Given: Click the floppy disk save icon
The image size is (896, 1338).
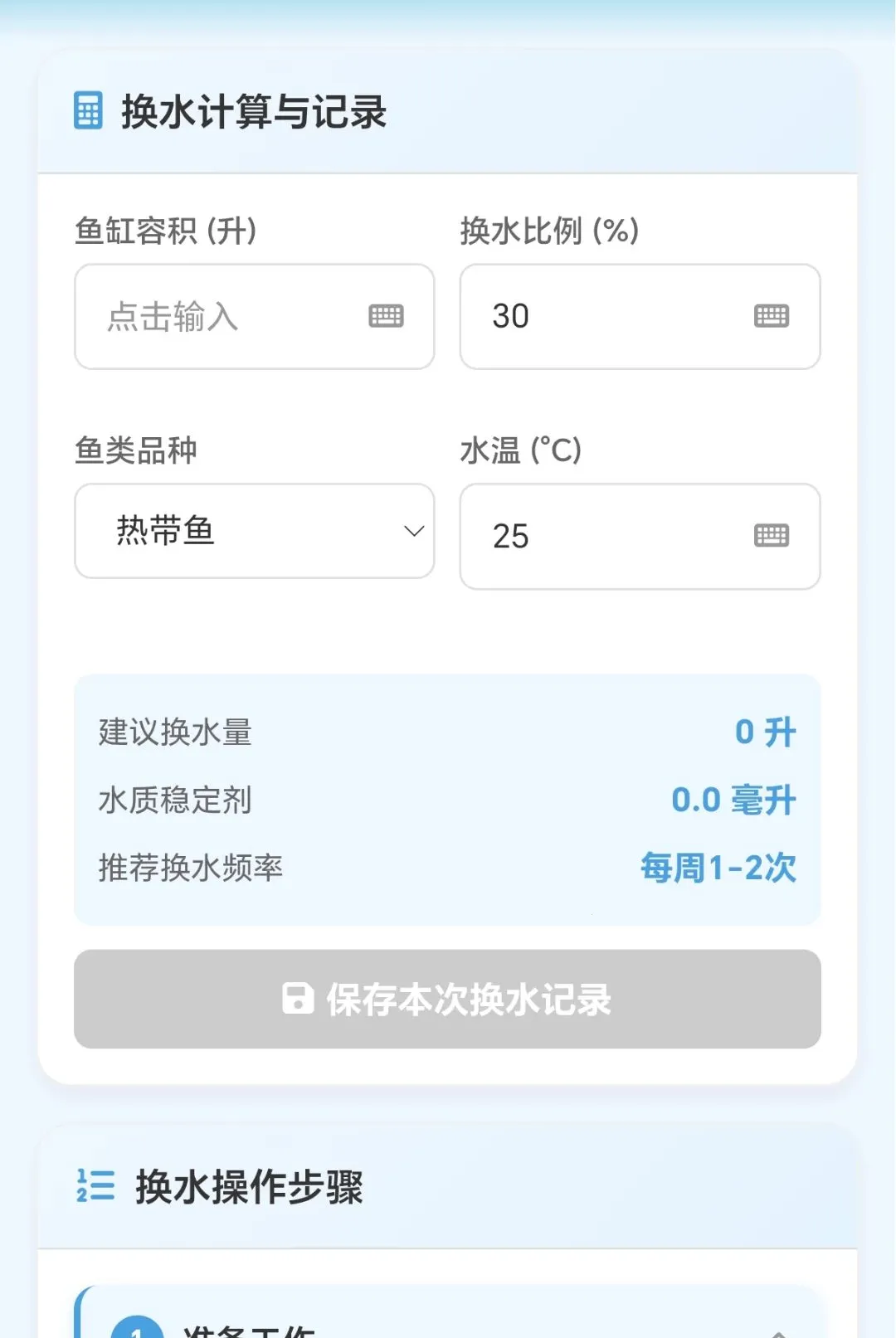Looking at the screenshot, I should click(298, 999).
